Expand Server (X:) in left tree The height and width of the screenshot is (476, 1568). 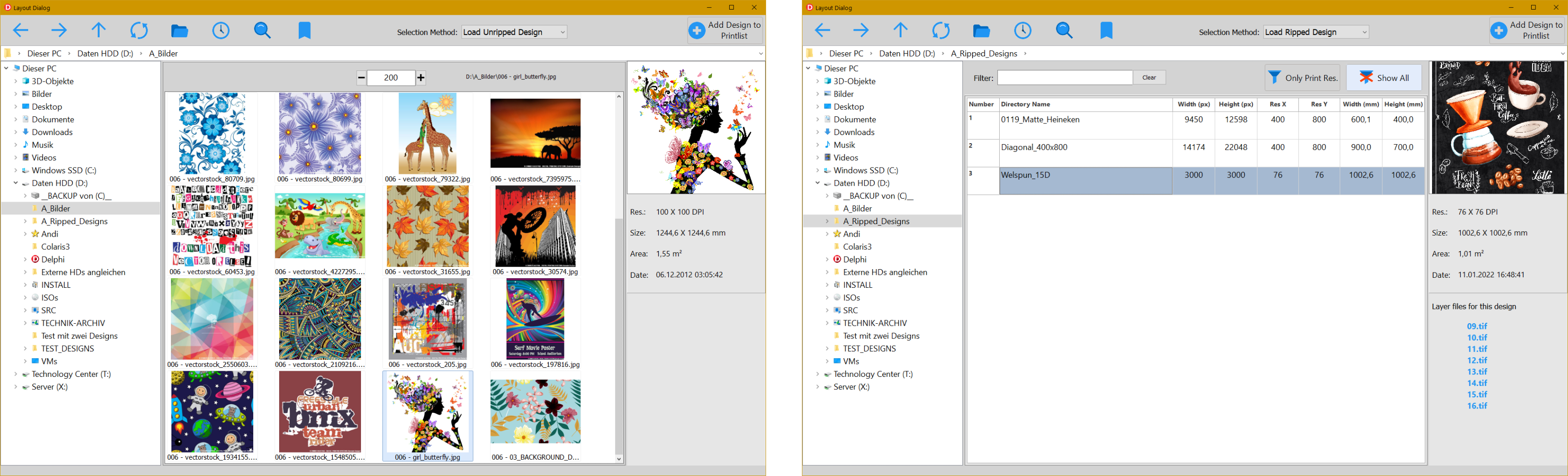coord(16,387)
